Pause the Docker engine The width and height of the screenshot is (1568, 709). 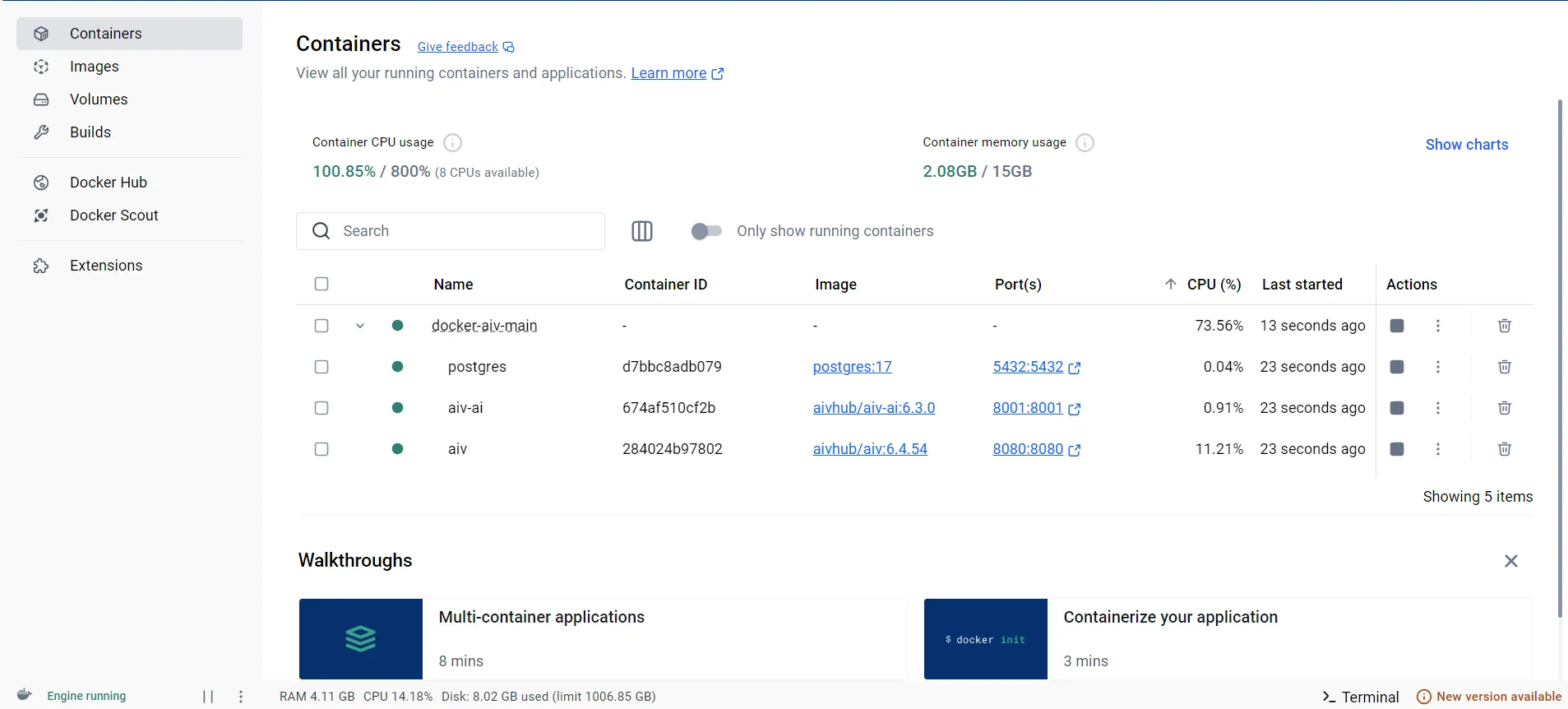click(208, 697)
